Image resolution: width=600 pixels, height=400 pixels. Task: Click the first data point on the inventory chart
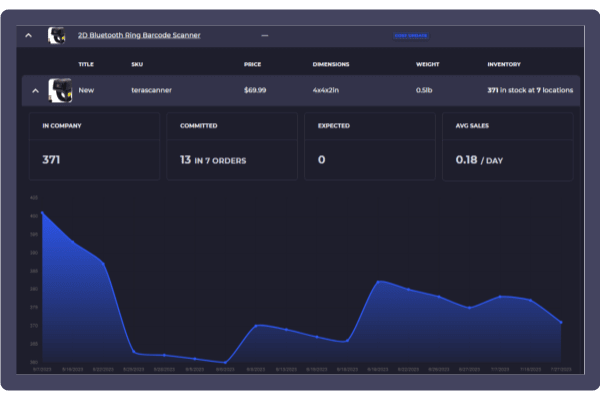(42, 212)
